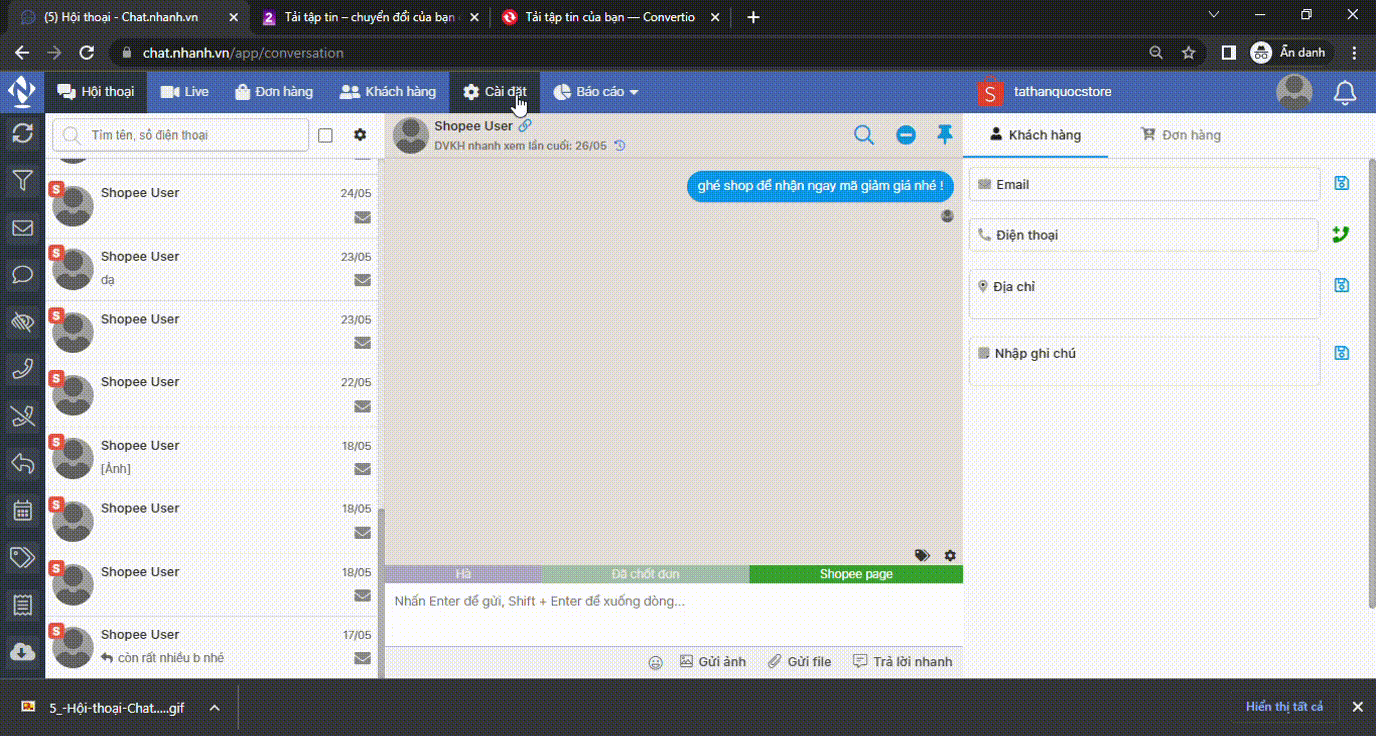Pin conversation with pushpin icon

point(945,134)
